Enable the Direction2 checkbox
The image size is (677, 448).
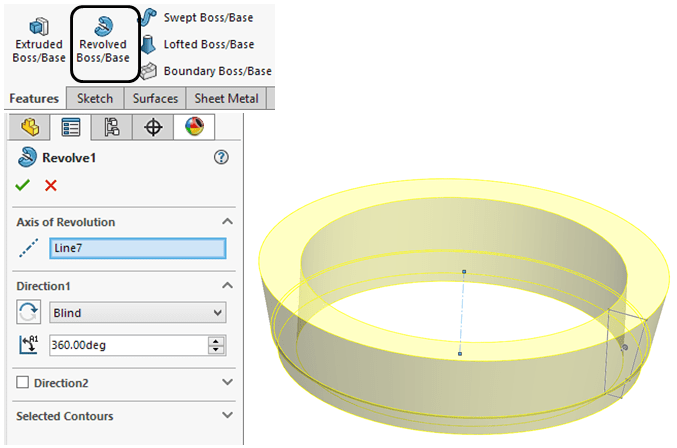tap(22, 383)
